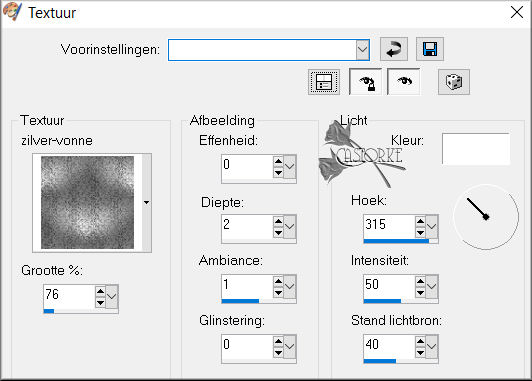The height and width of the screenshot is (381, 532).
Task: Expand the Effenheid slider popup
Action: 289,167
